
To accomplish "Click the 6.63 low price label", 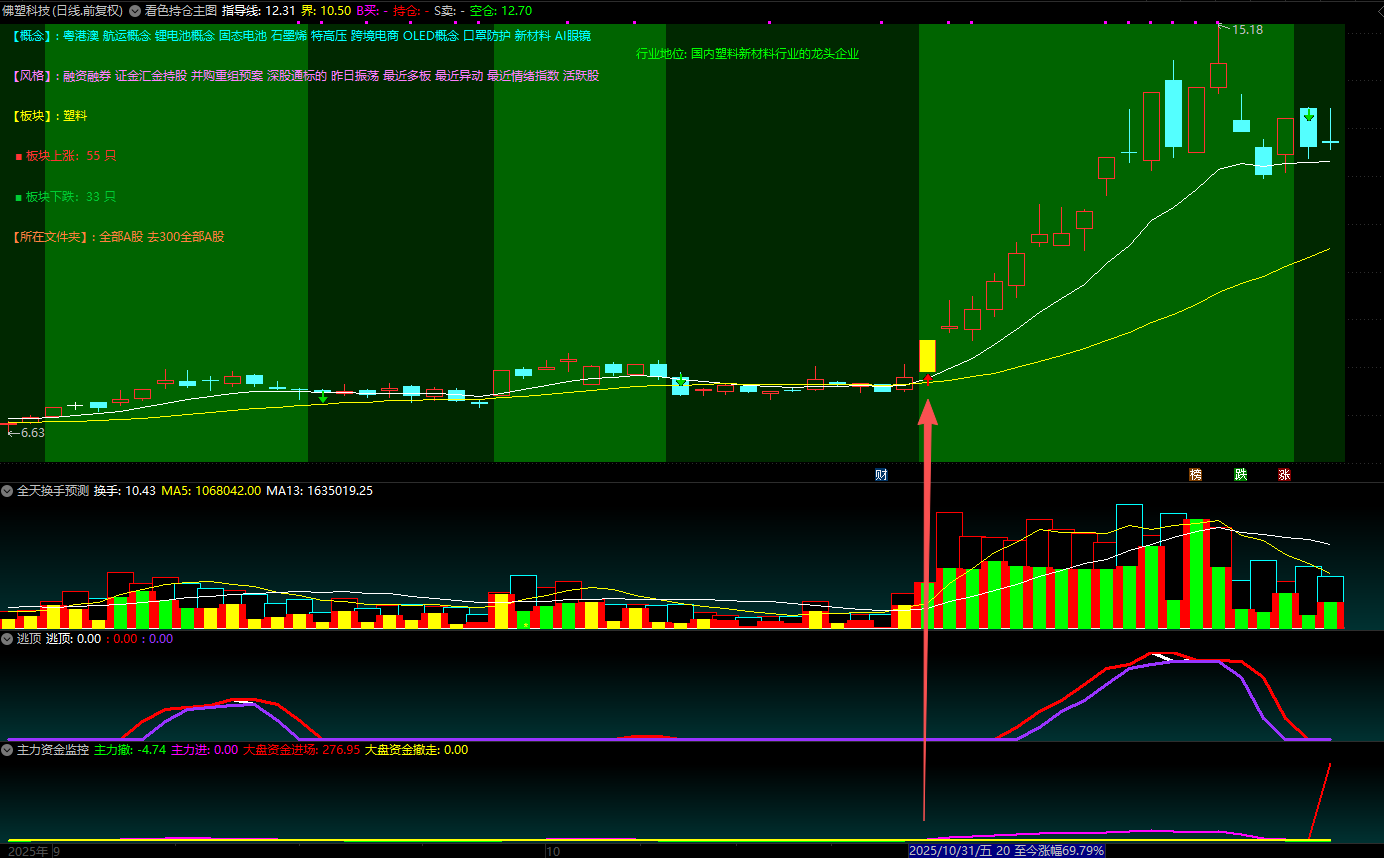I will click(26, 433).
